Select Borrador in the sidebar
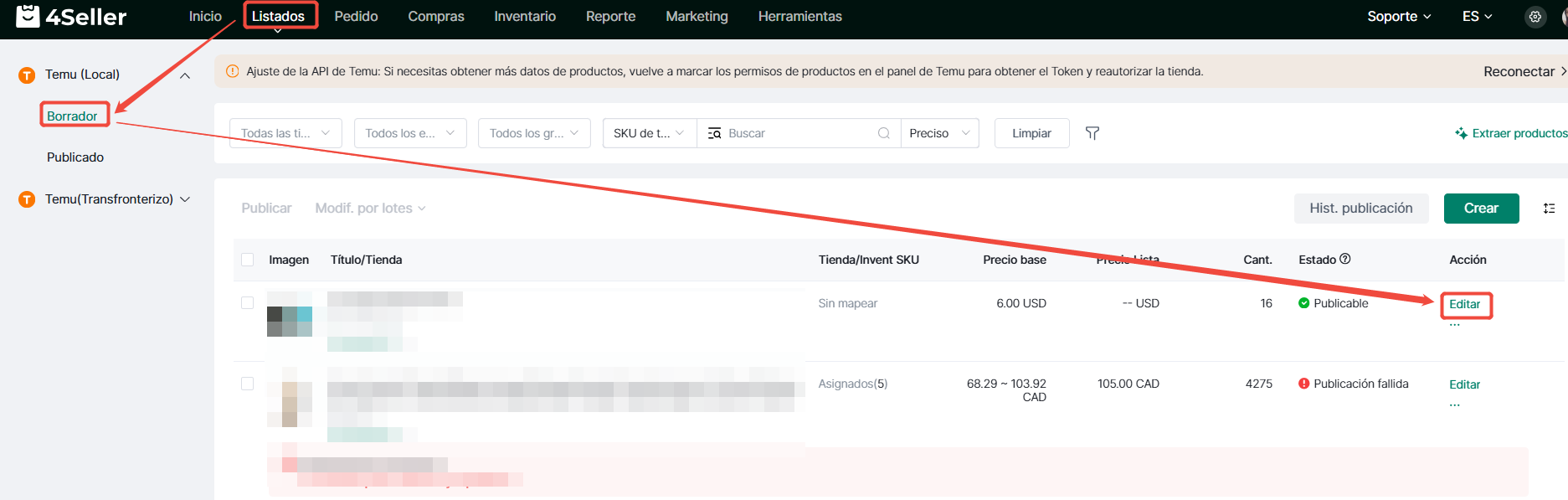The height and width of the screenshot is (500, 1568). coord(72,116)
